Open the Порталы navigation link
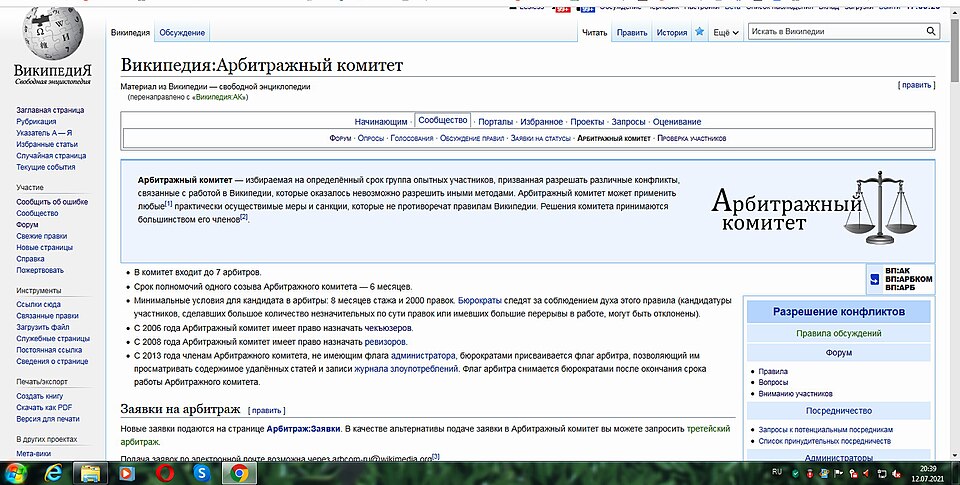 (495, 122)
